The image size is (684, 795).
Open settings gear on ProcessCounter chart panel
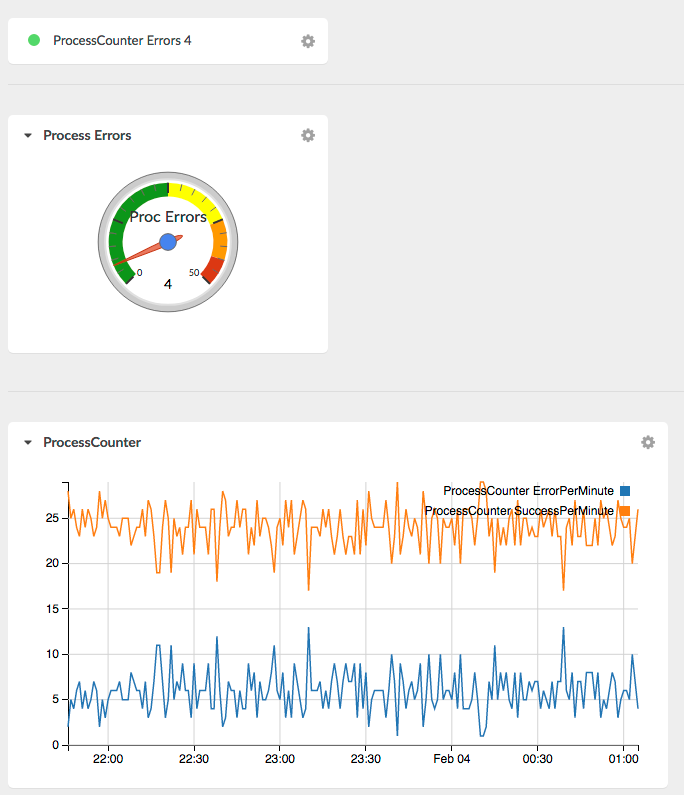coord(647,442)
